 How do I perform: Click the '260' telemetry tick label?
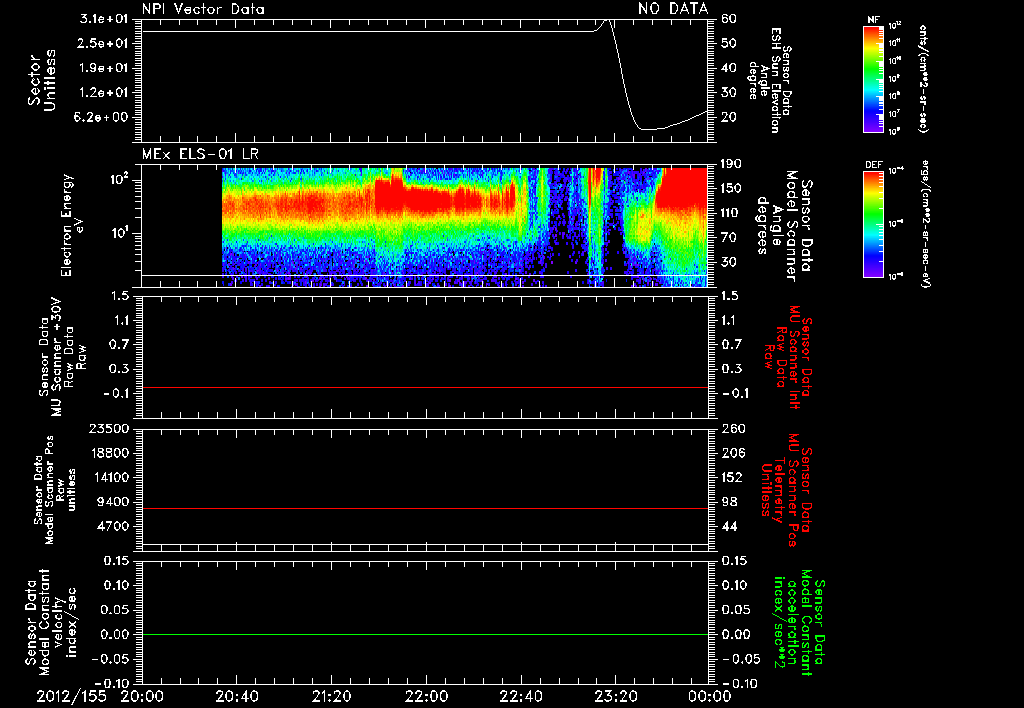coord(733,428)
